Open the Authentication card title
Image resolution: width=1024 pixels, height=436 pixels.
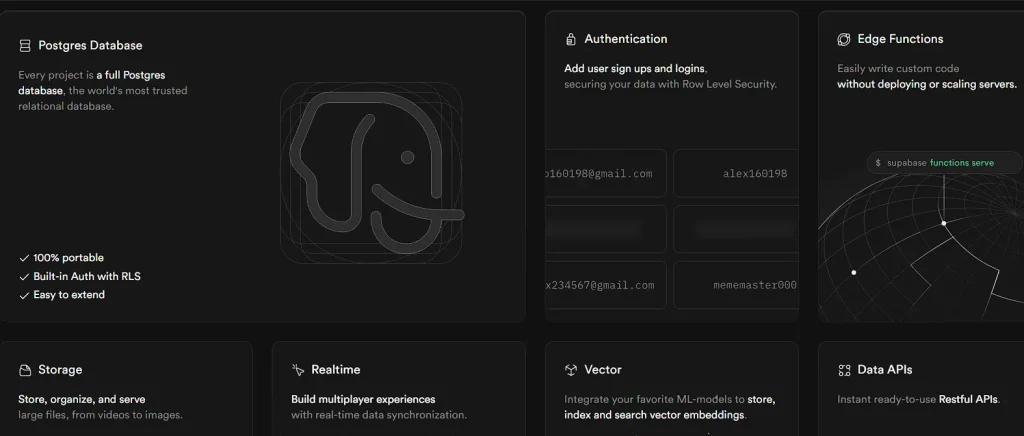(x=626, y=39)
